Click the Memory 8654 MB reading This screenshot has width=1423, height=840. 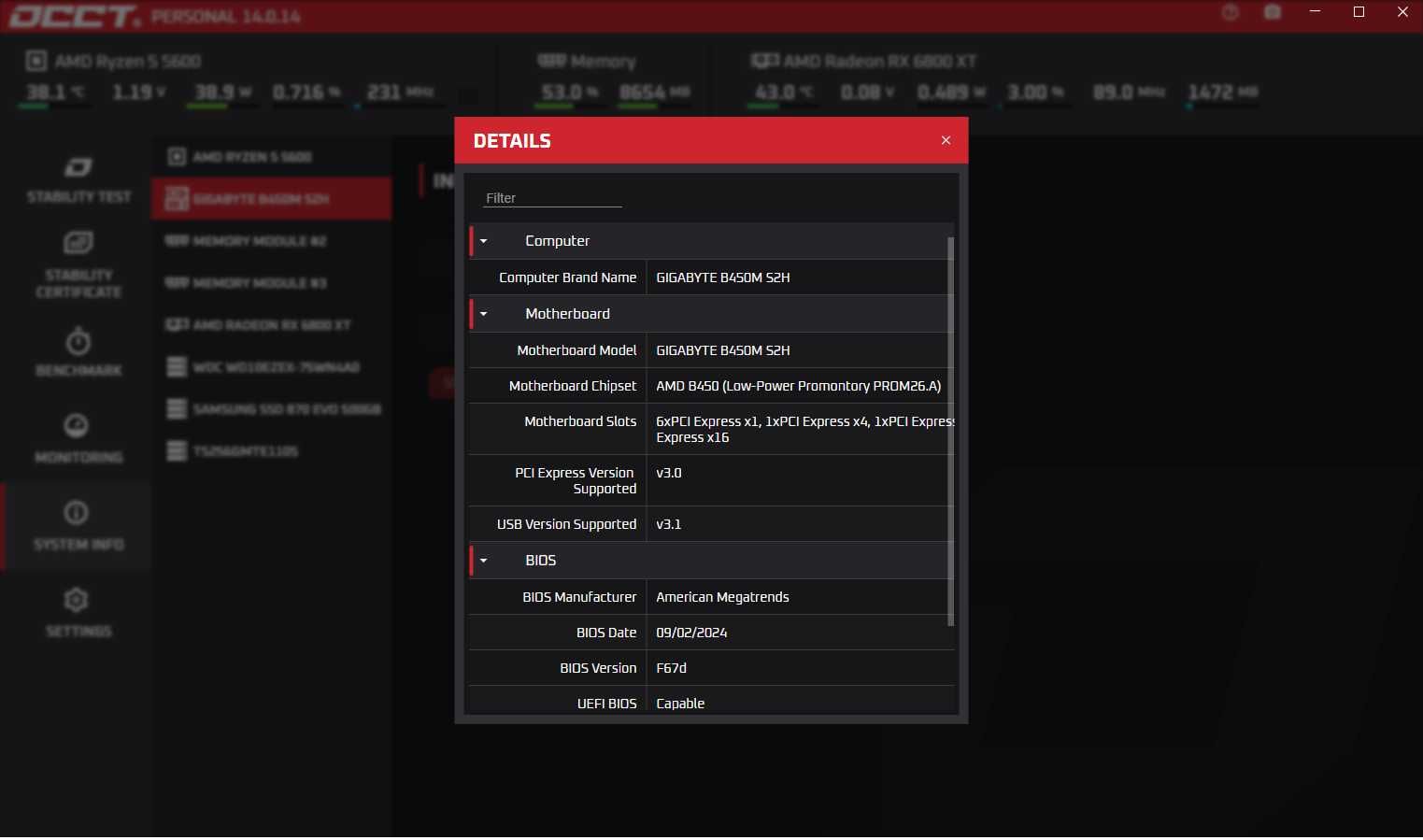[x=654, y=93]
